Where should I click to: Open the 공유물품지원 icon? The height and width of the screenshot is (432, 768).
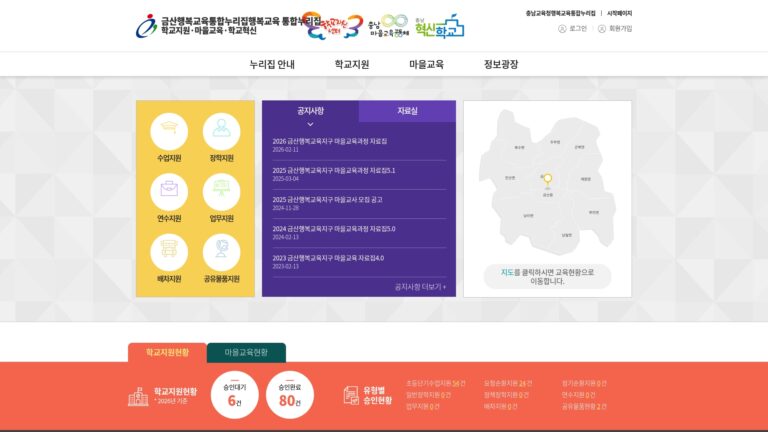point(221,252)
